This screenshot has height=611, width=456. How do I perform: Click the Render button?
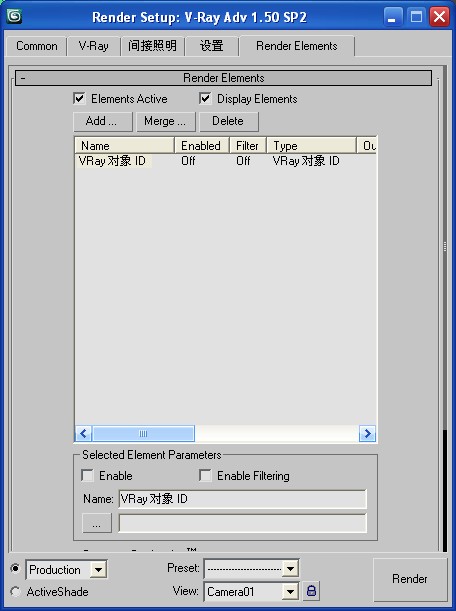[410, 579]
